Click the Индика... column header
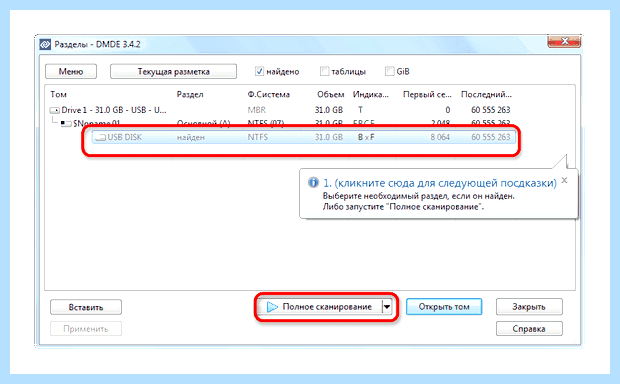Screen dimensions: 620x384 (x=370, y=95)
